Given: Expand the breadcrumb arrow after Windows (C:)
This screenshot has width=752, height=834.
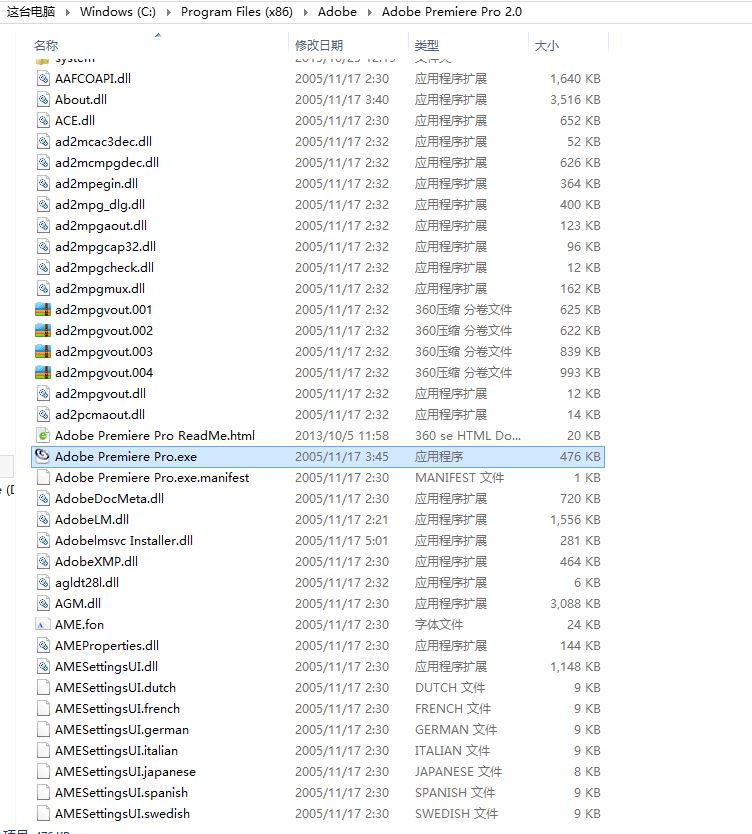Looking at the screenshot, I should pos(169,12).
